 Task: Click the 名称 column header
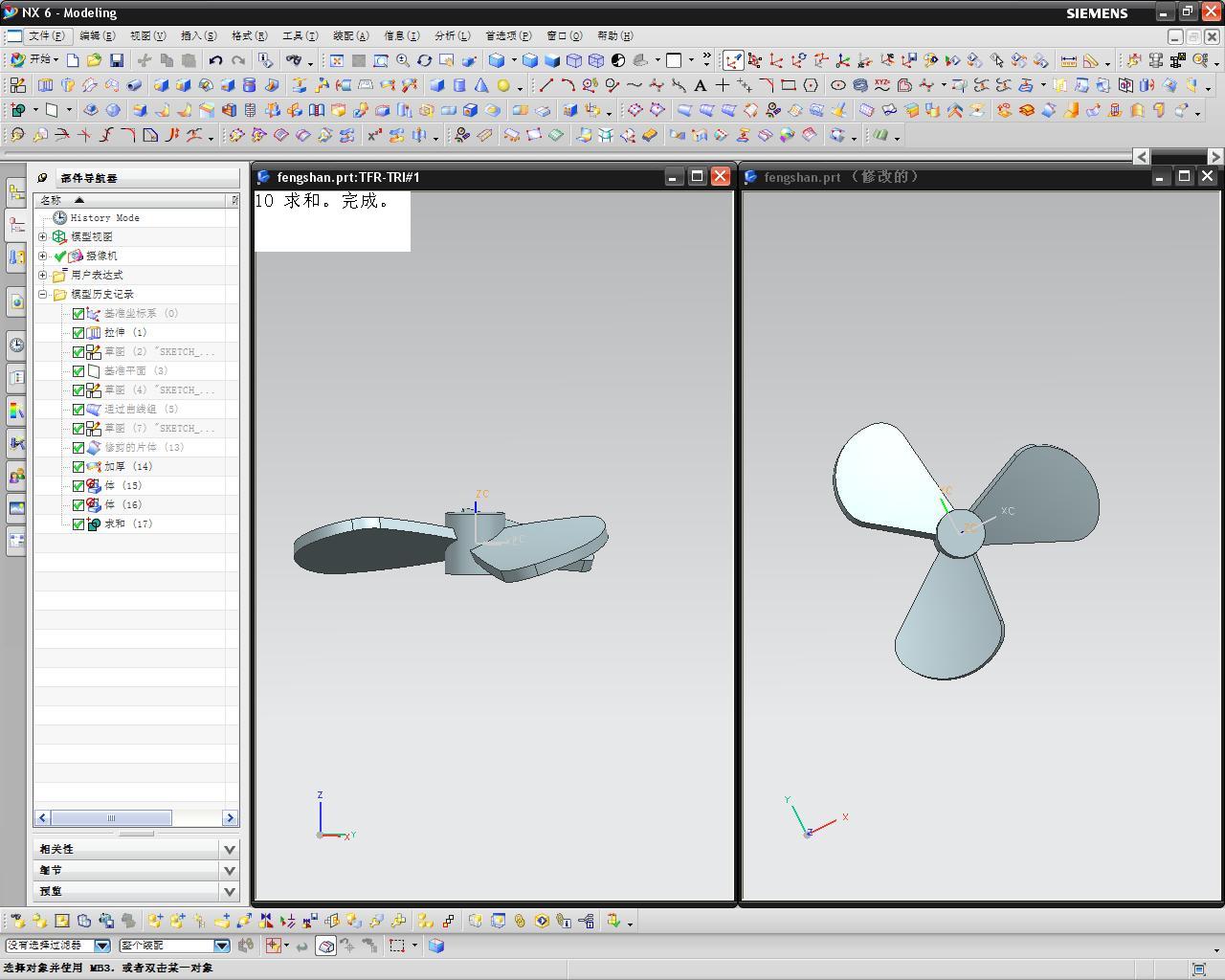[x=131, y=200]
